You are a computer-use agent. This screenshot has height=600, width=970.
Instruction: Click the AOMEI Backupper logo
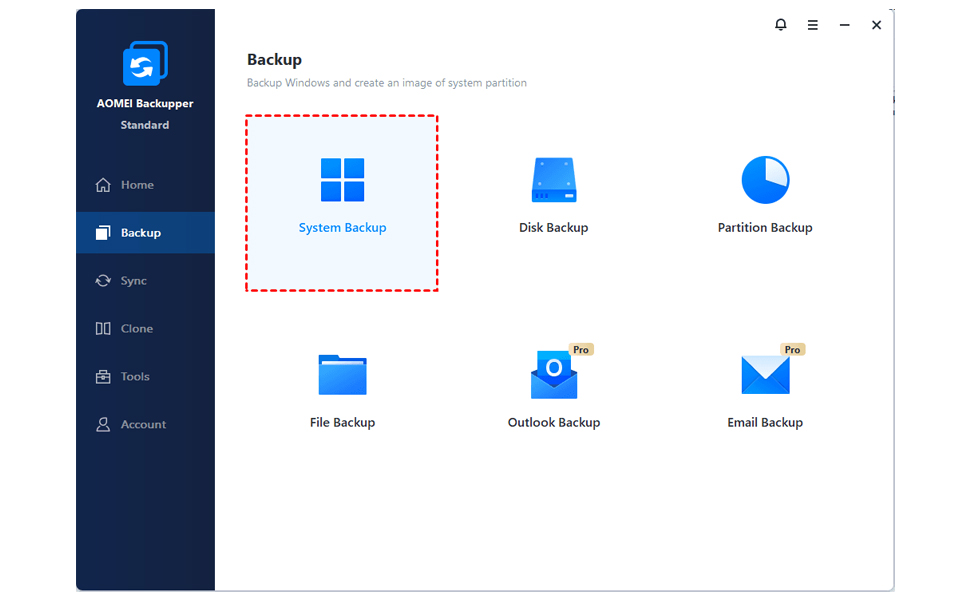145,63
